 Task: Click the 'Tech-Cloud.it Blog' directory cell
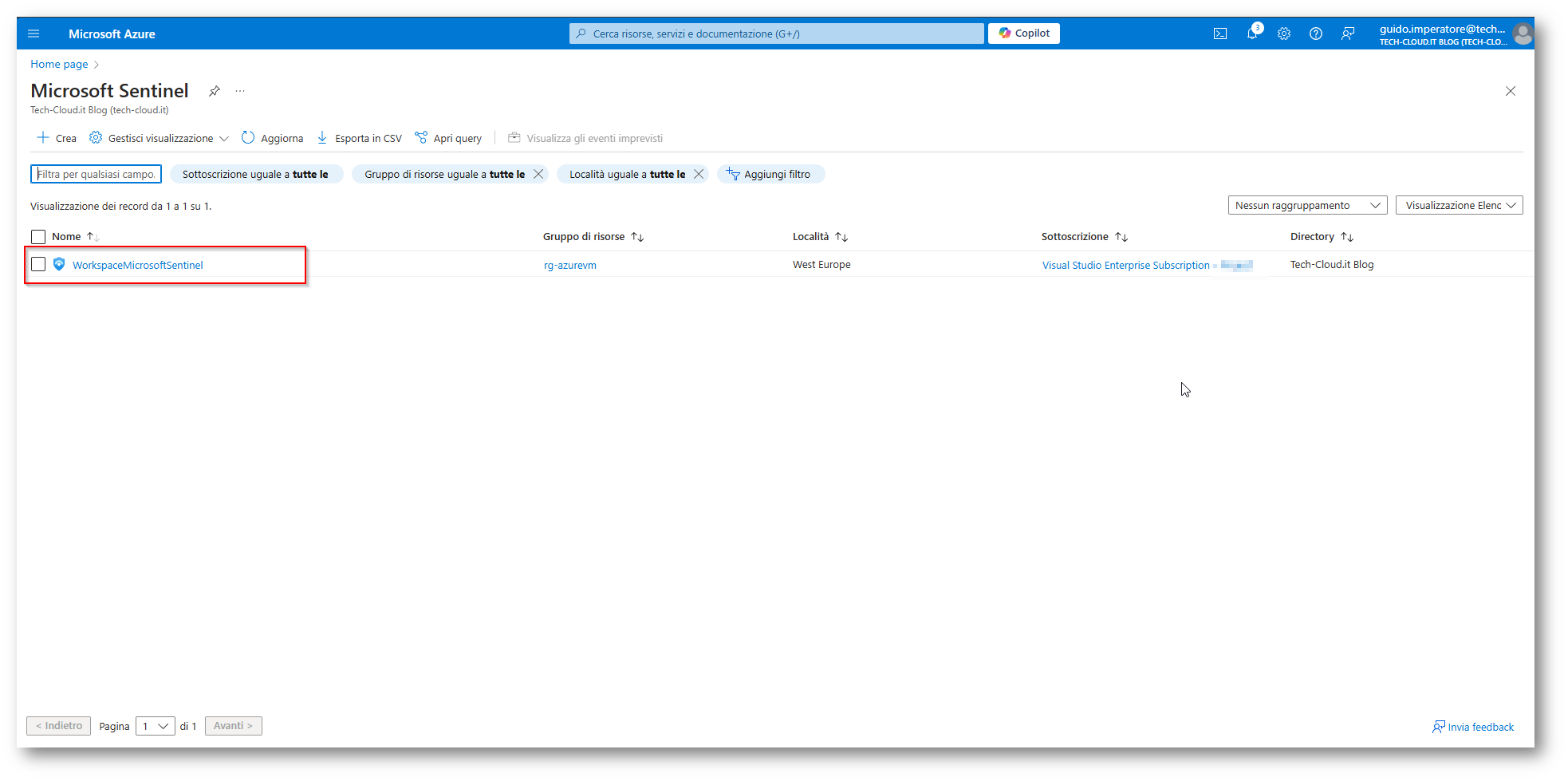(1332, 265)
